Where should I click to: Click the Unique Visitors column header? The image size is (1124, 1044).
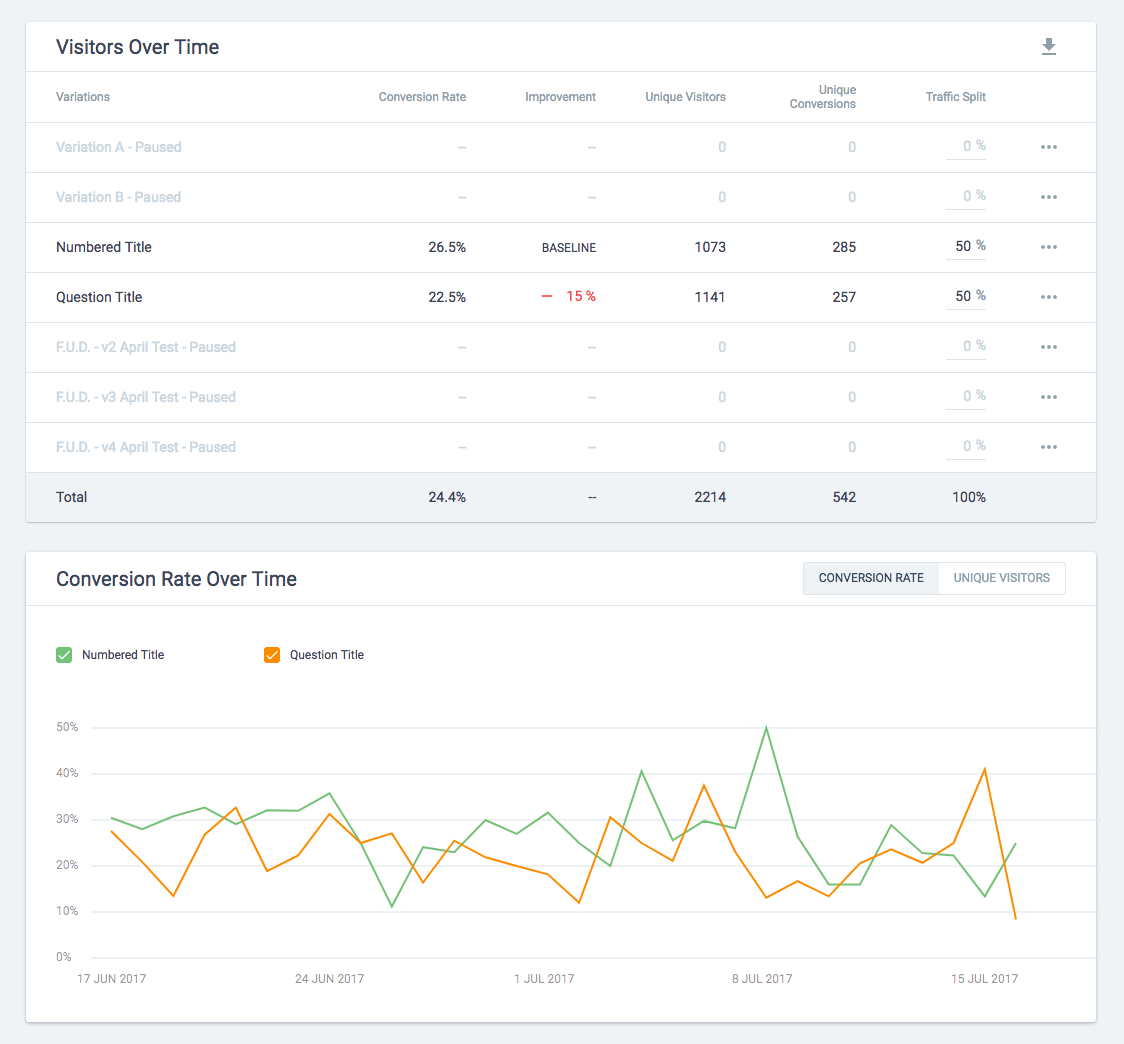(685, 97)
